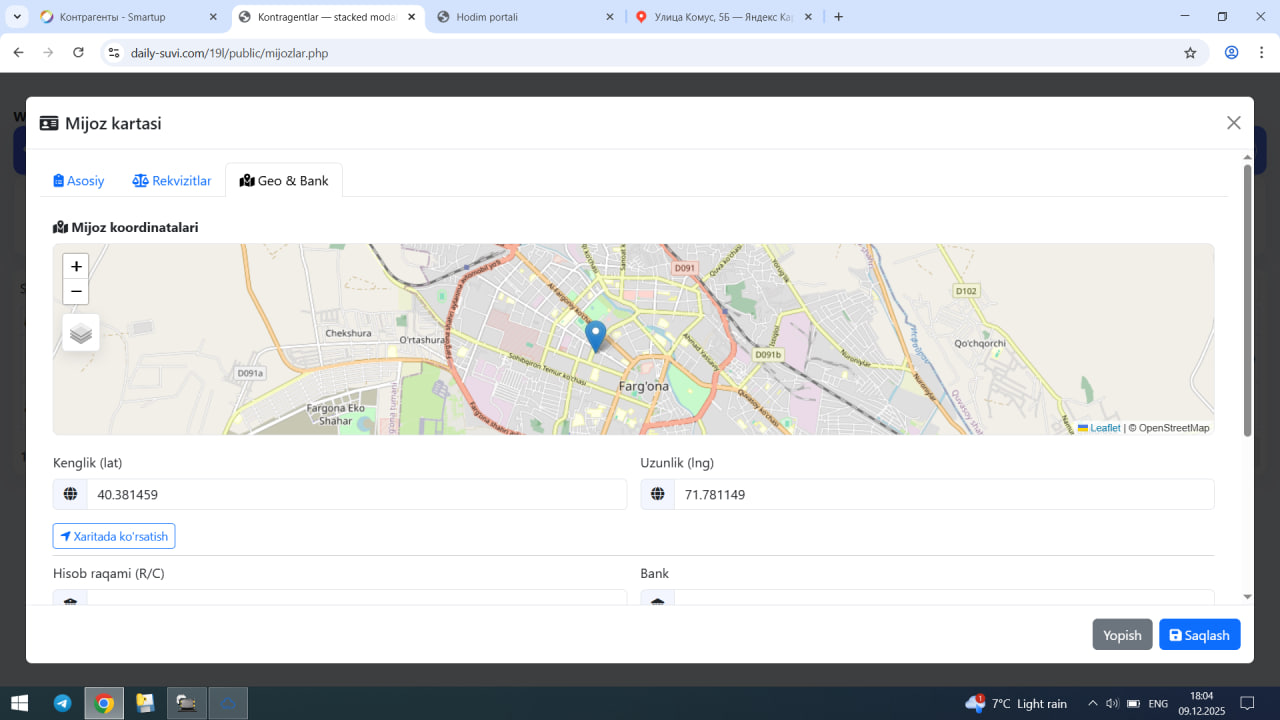Select the Geo & Bank tab
The width and height of the screenshot is (1280, 720).
tap(284, 181)
